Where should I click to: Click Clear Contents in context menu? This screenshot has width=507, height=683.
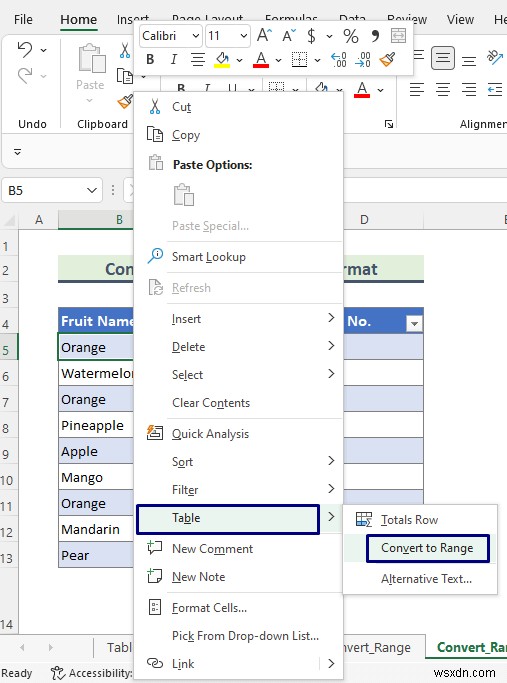click(211, 403)
